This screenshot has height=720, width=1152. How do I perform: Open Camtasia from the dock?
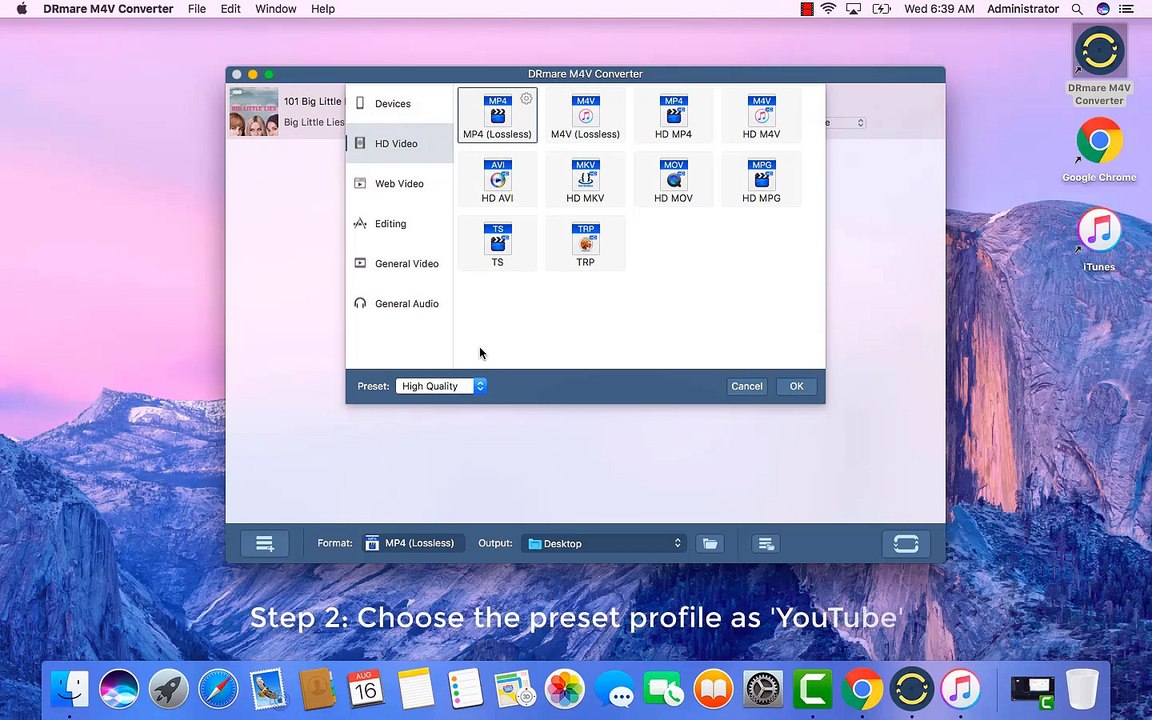point(813,689)
